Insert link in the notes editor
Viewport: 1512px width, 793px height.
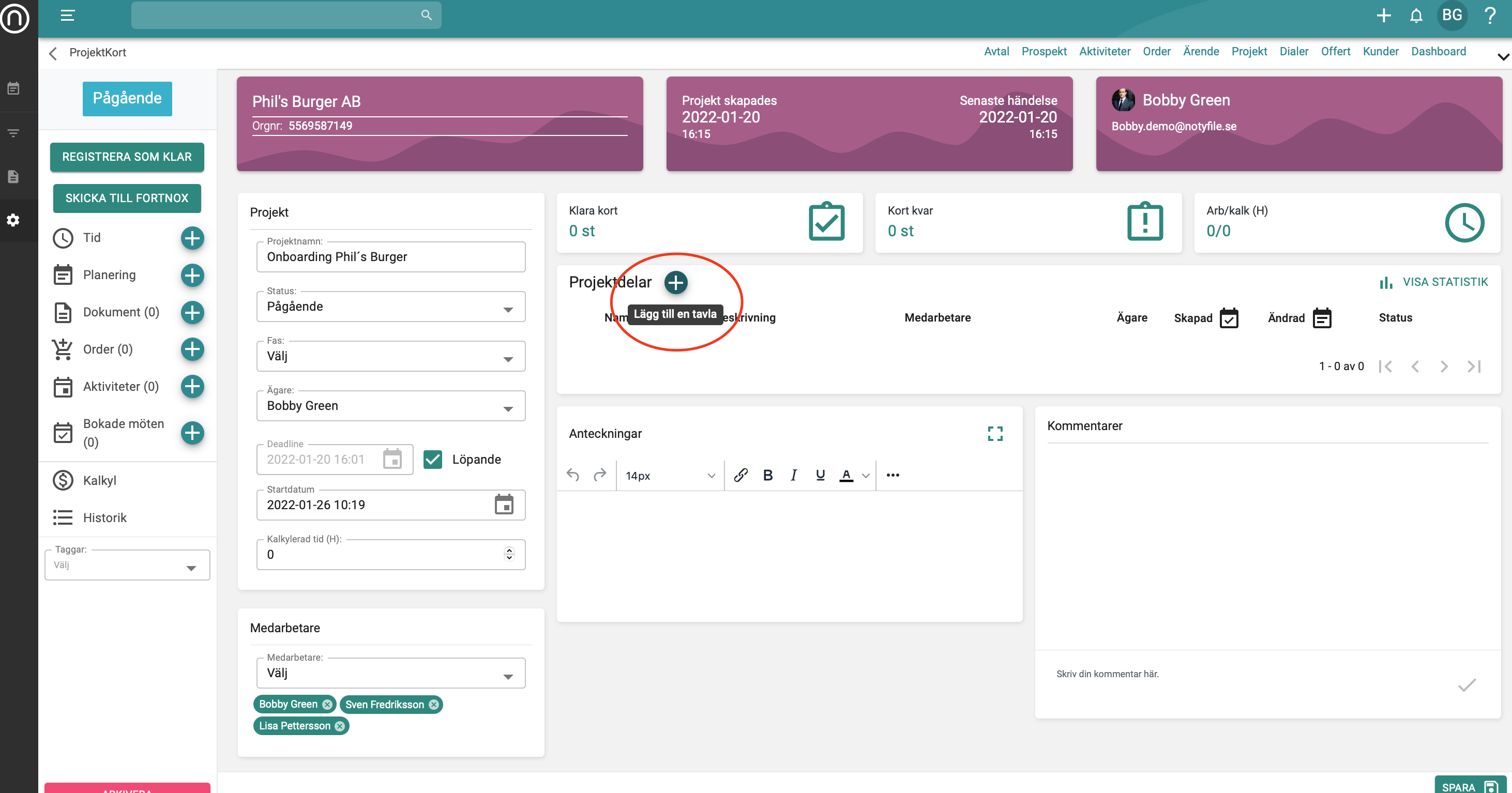tap(740, 475)
